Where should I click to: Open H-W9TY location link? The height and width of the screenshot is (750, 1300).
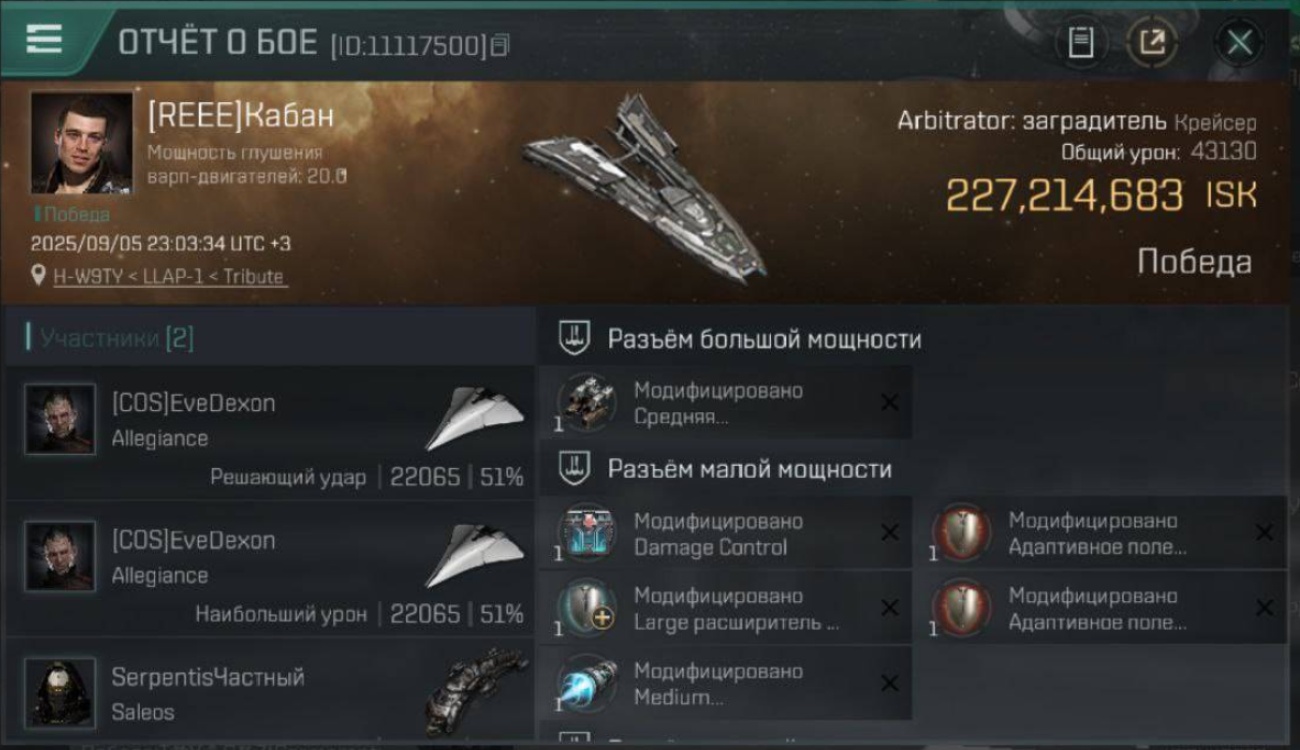click(169, 276)
